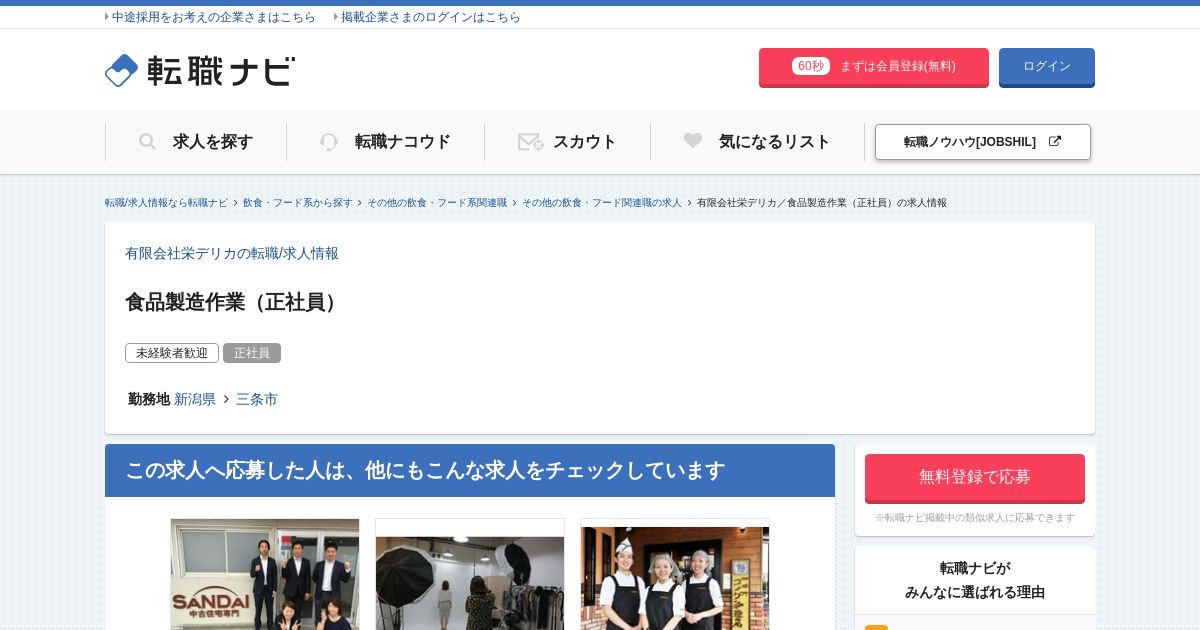Screen dimensions: 1200x630
Task: Open 掲載企業さまのログインはこちら link
Action: point(430,17)
